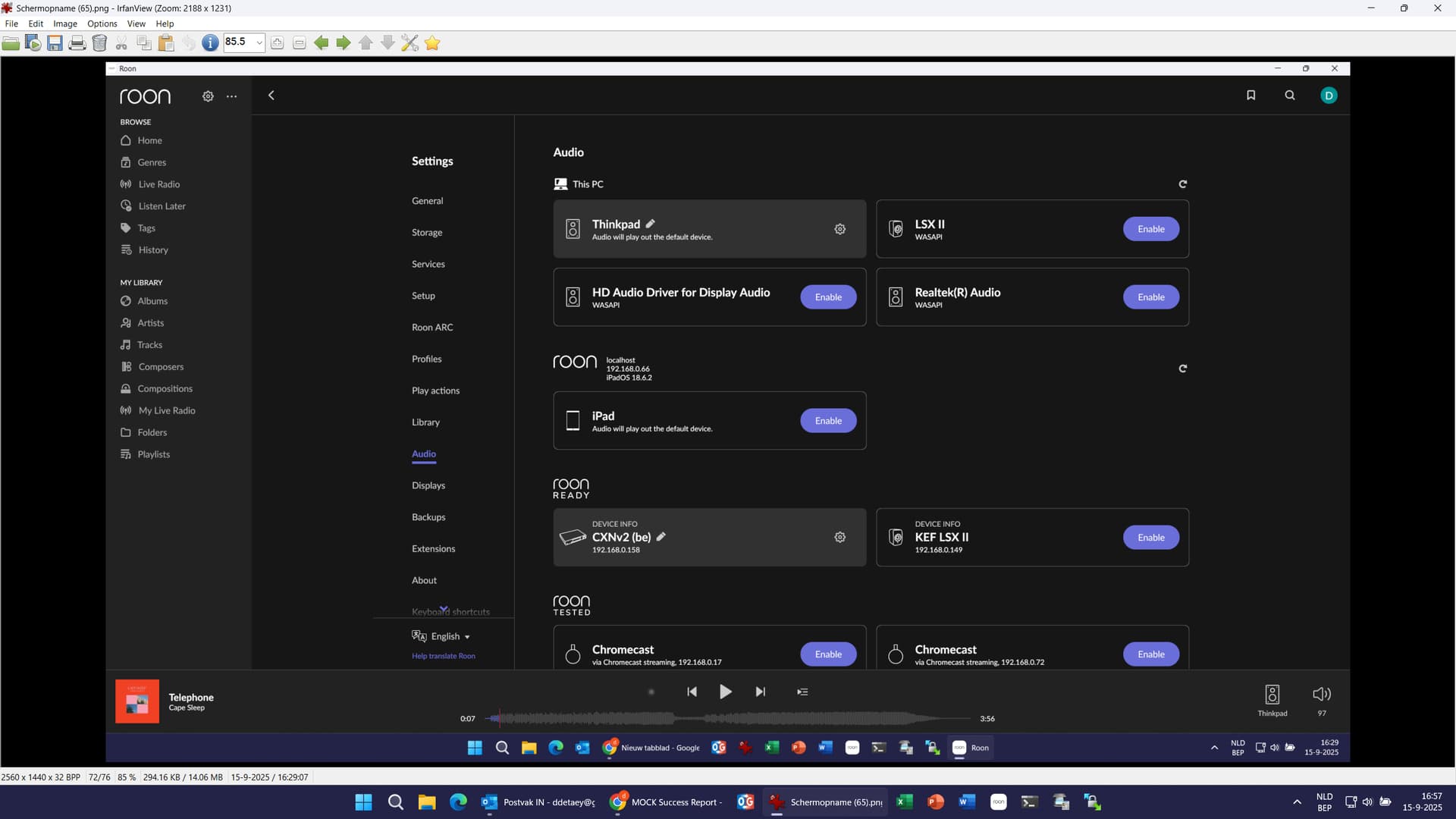Click Enable button for Realtek(R) Audio
The width and height of the screenshot is (1456, 819).
coord(1150,297)
